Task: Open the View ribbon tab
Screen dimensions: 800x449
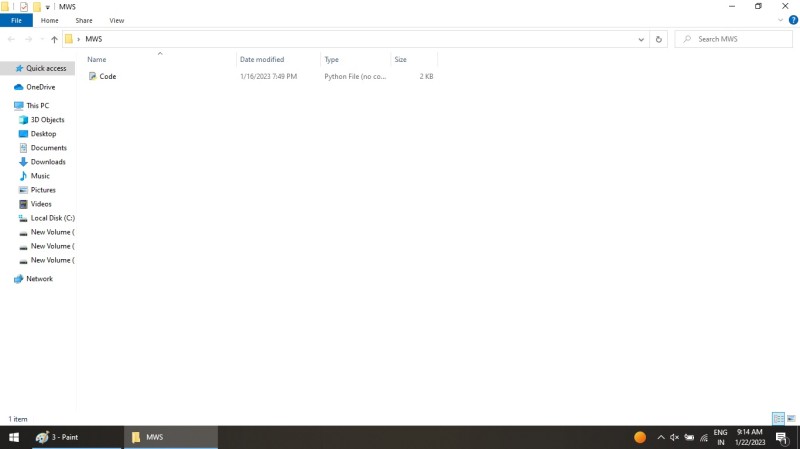Action: tap(116, 20)
